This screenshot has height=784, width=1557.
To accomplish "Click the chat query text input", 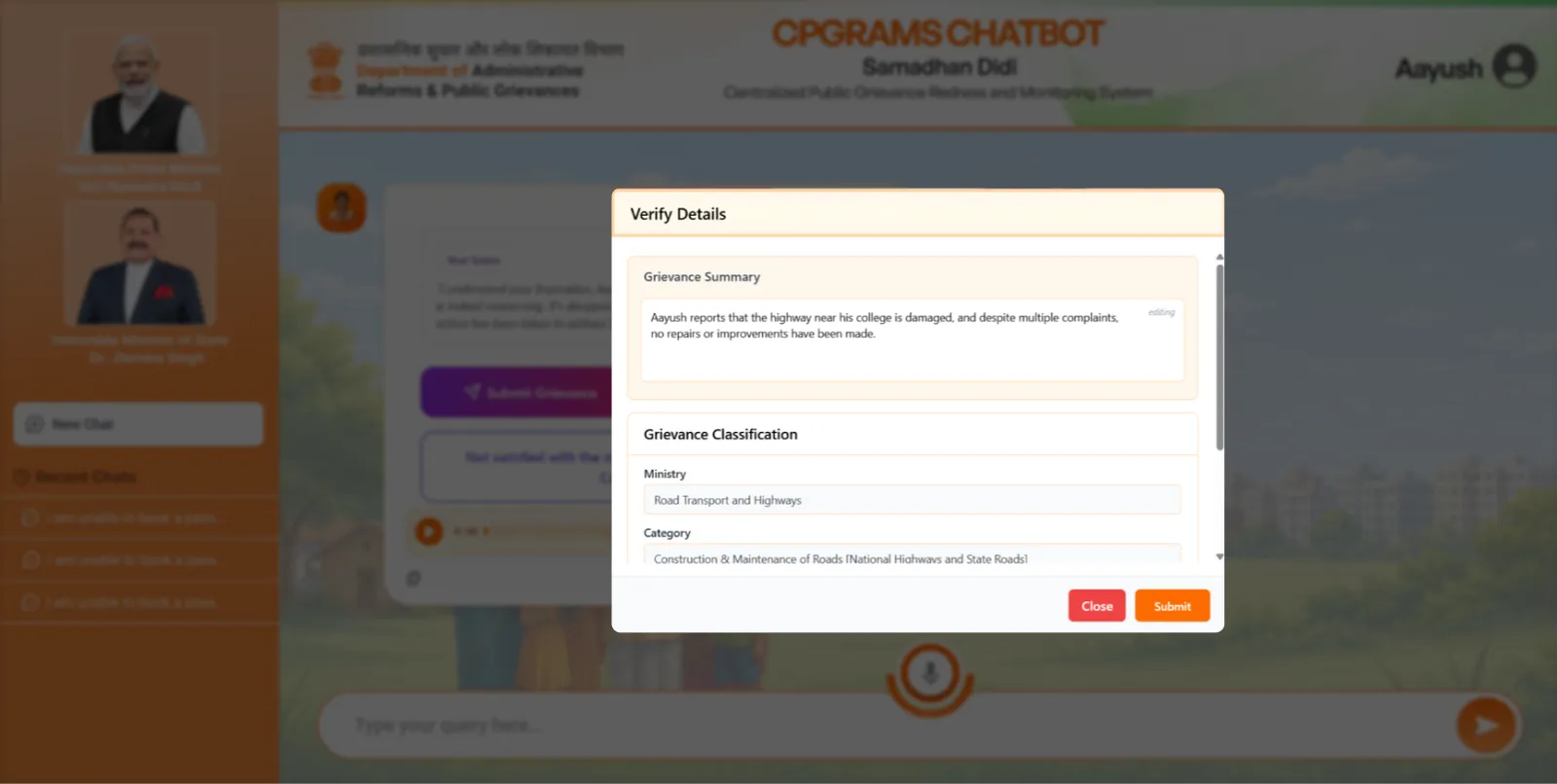I will [886, 726].
